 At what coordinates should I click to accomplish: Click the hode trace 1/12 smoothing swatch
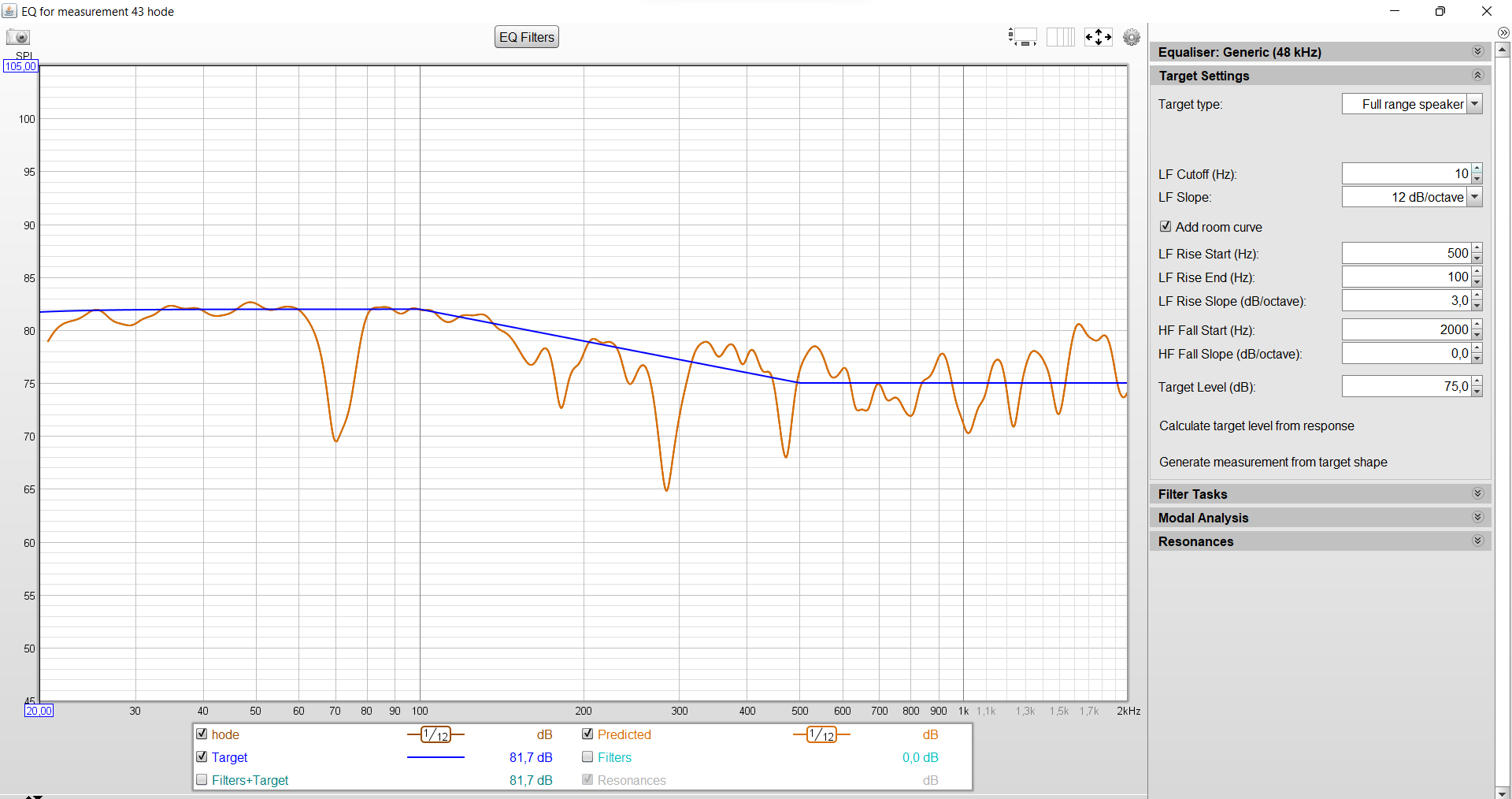[435, 734]
